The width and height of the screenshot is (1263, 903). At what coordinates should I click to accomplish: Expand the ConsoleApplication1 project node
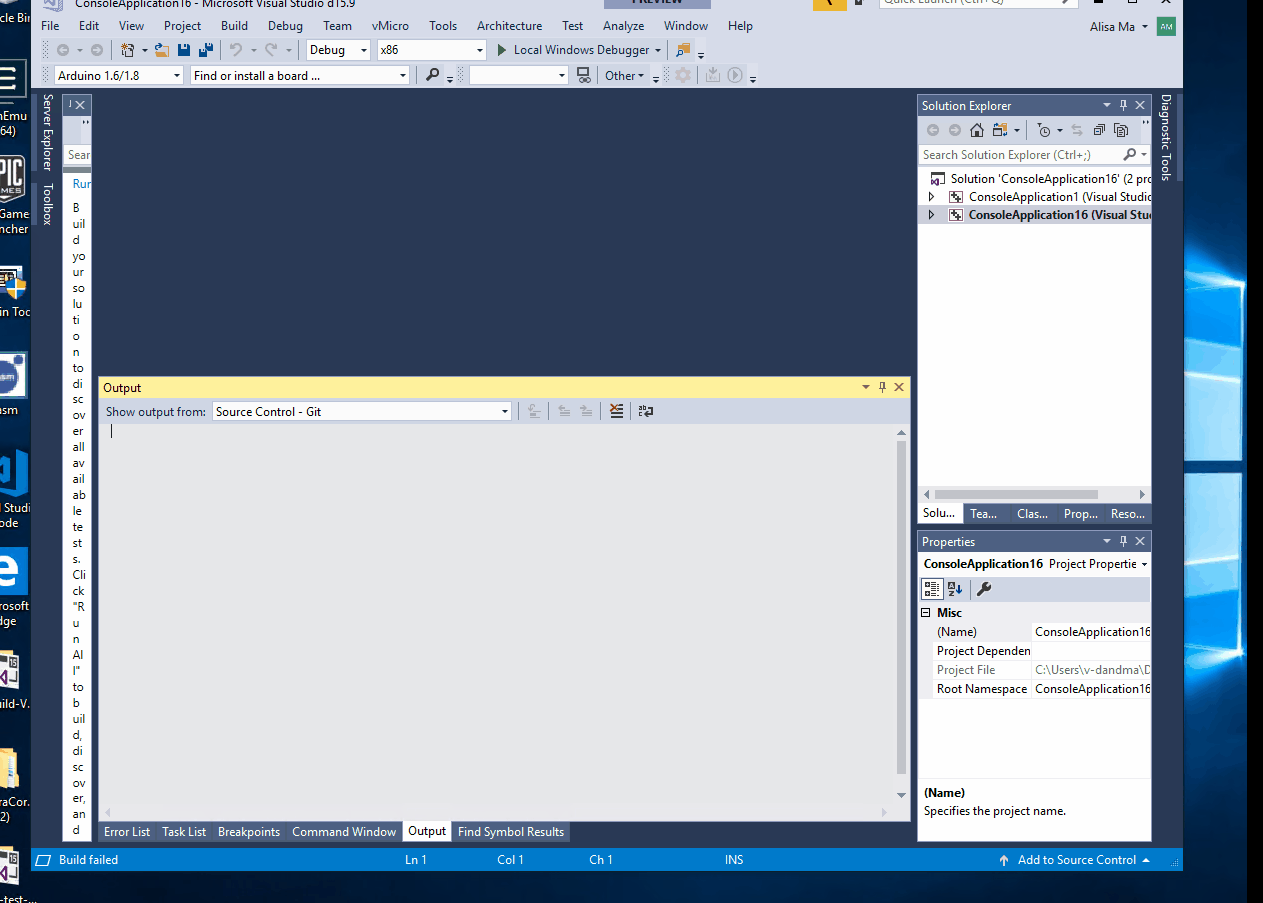[932, 197]
